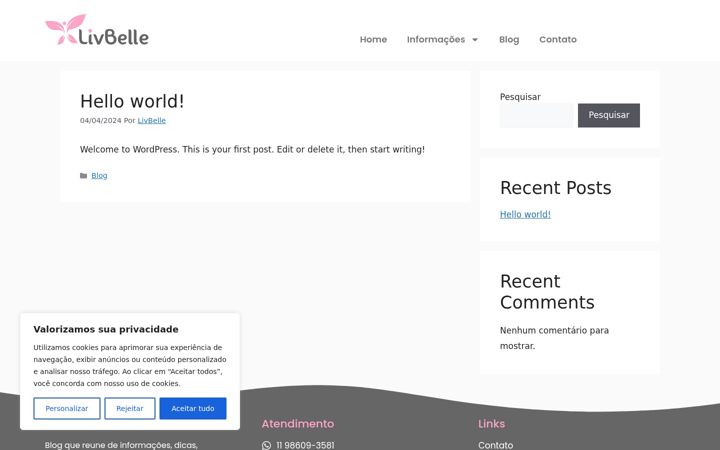Click the Atendimento footer heading
Image resolution: width=720 pixels, height=450 pixels.
click(x=298, y=423)
